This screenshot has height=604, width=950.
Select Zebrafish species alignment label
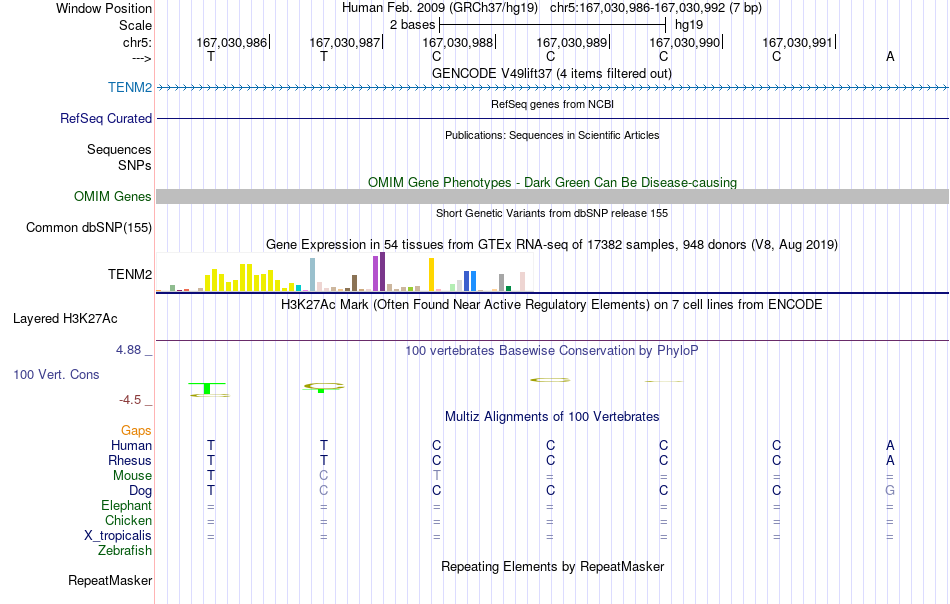(x=125, y=551)
